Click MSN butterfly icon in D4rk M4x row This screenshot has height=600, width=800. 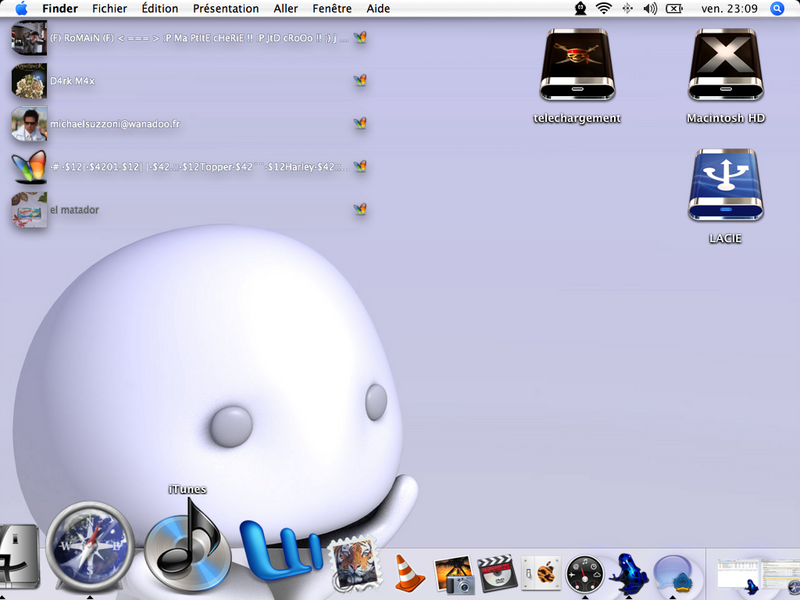(x=360, y=80)
